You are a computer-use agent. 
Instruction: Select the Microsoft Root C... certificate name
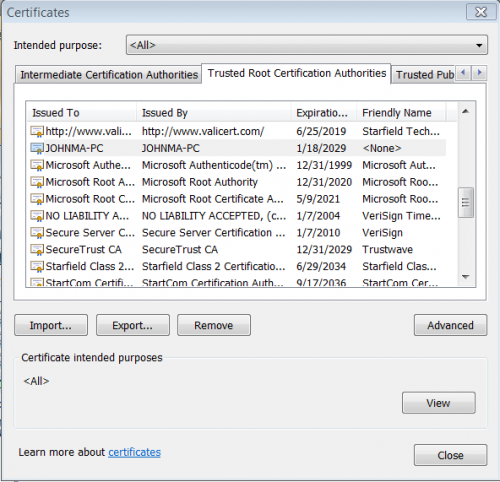coord(90,199)
